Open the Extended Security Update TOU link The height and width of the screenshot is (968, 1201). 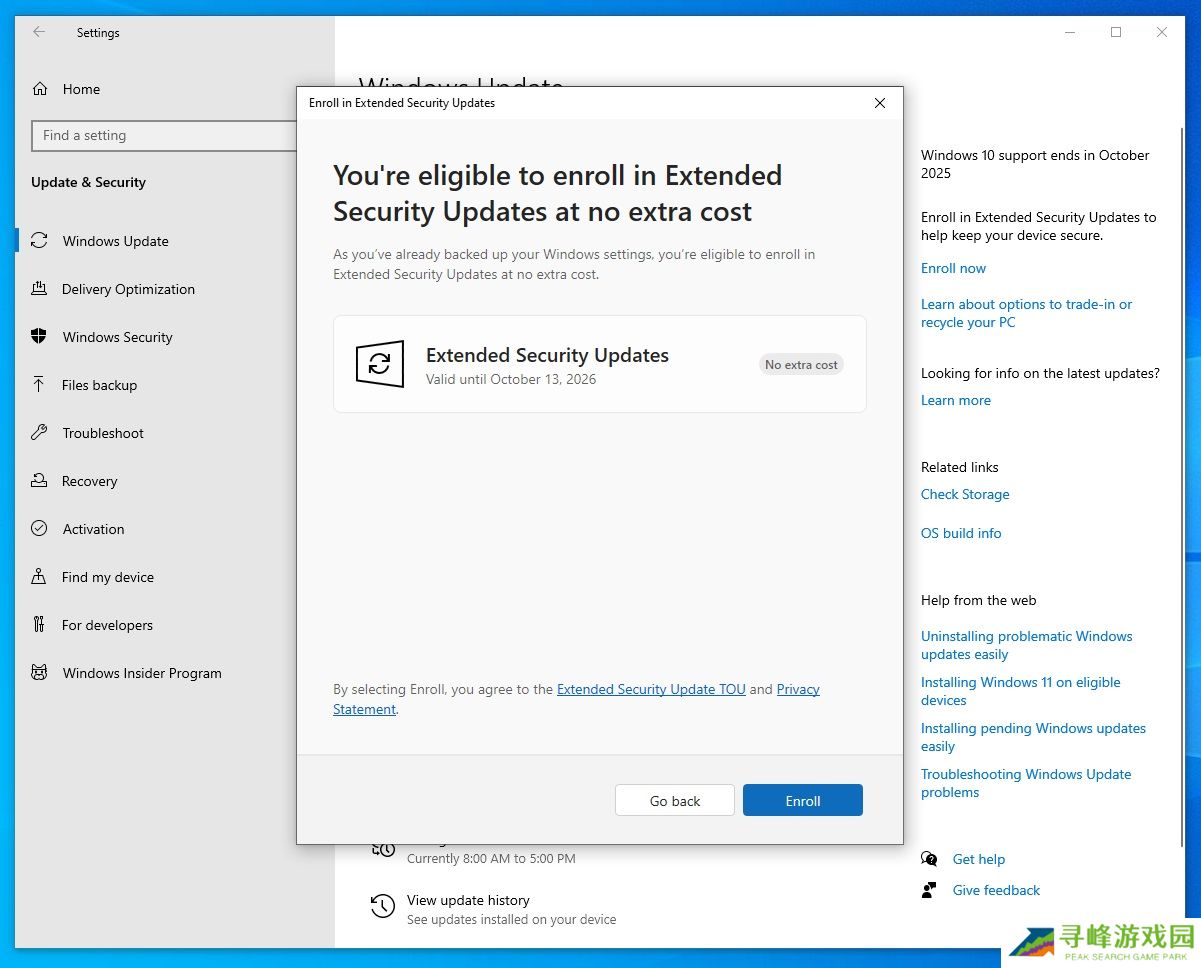(x=651, y=689)
